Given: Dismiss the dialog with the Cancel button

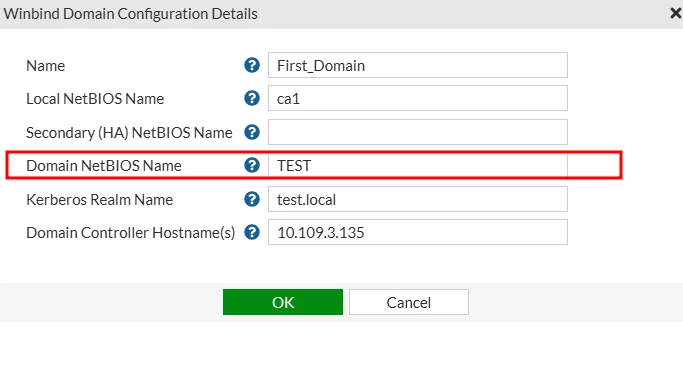Looking at the screenshot, I should click(x=409, y=302).
